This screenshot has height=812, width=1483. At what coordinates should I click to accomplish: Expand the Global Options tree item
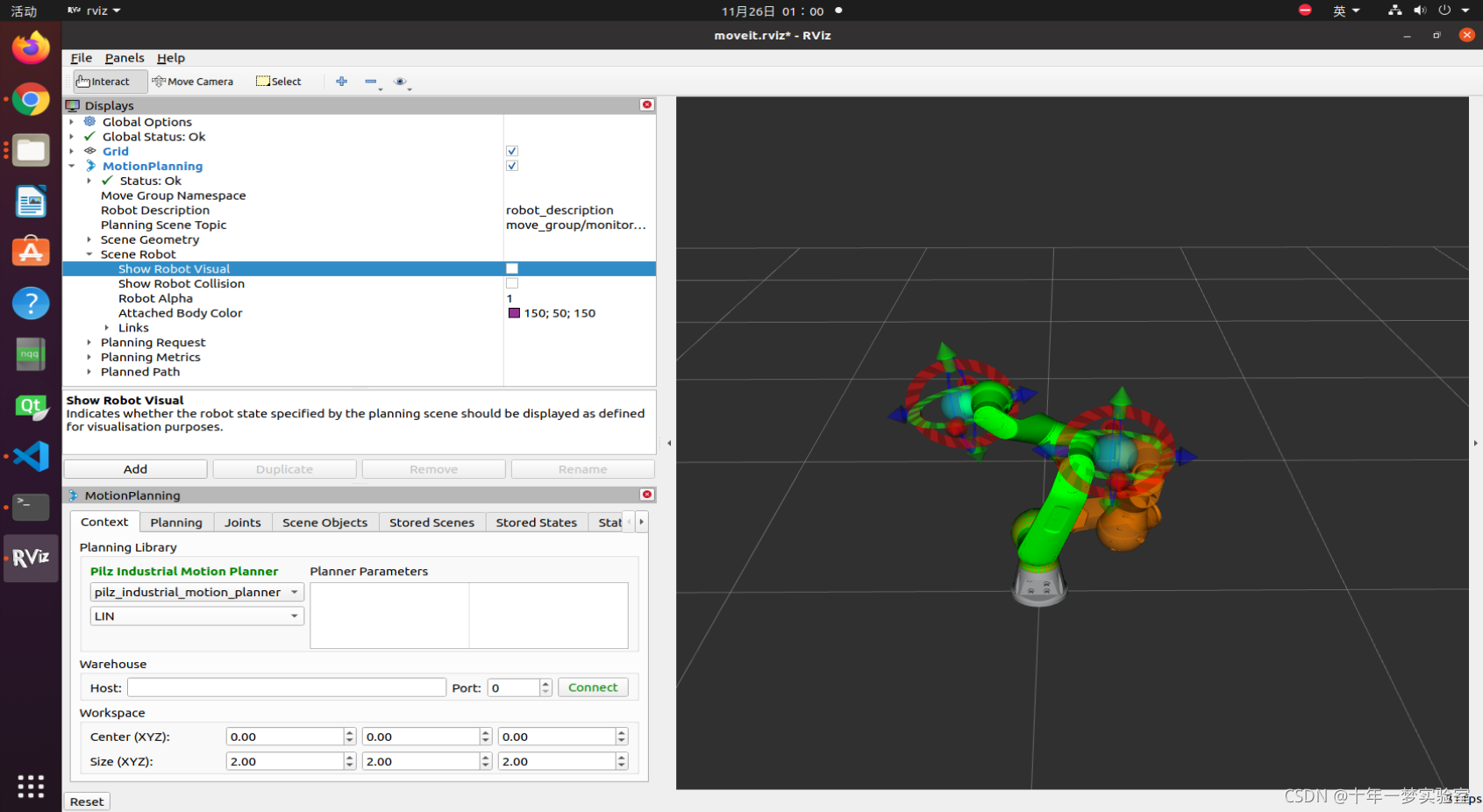click(72, 122)
